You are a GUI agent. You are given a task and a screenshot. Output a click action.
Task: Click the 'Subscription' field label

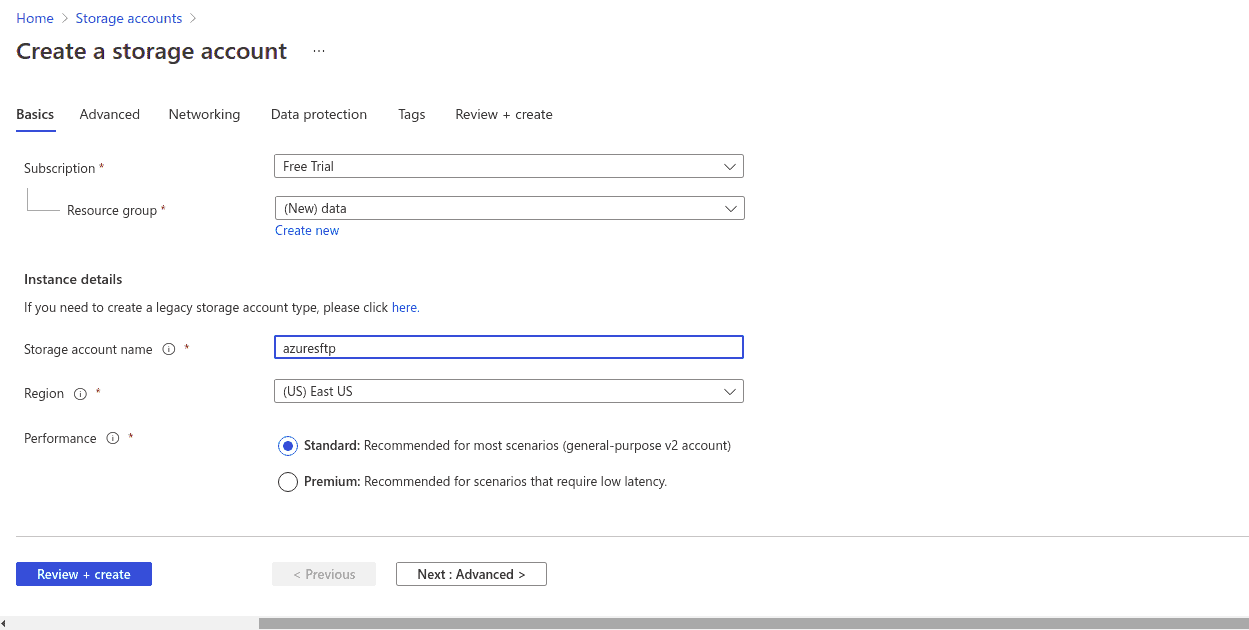(x=60, y=169)
